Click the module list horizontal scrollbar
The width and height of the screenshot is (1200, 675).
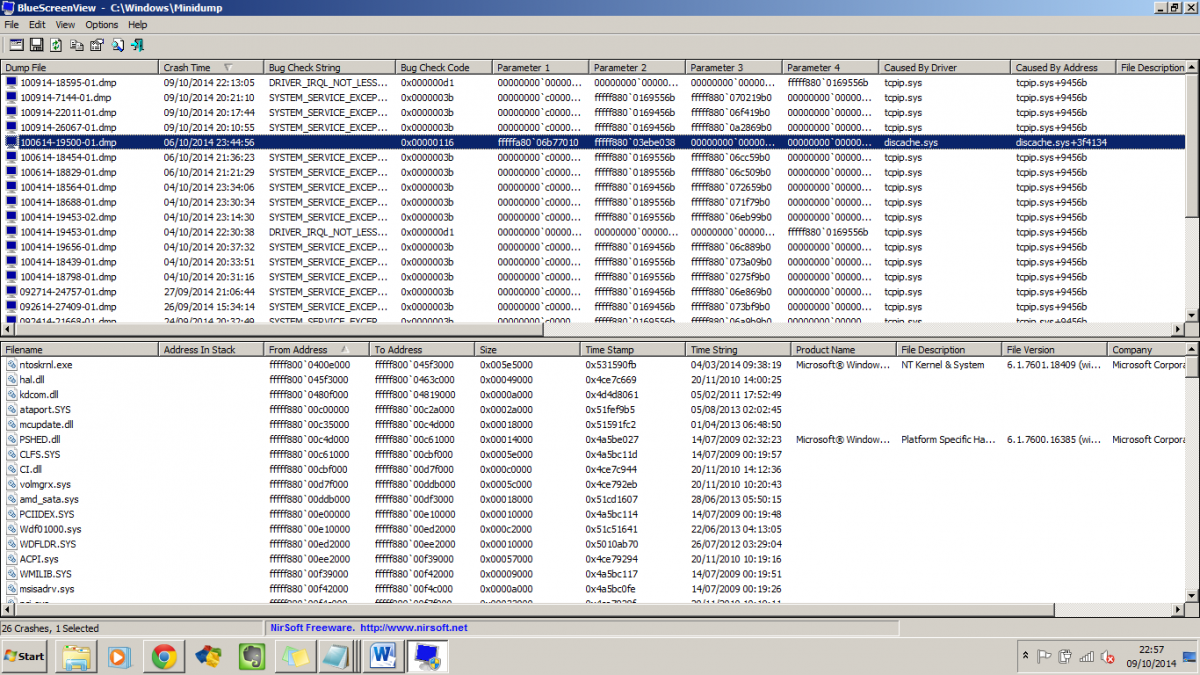point(593,609)
